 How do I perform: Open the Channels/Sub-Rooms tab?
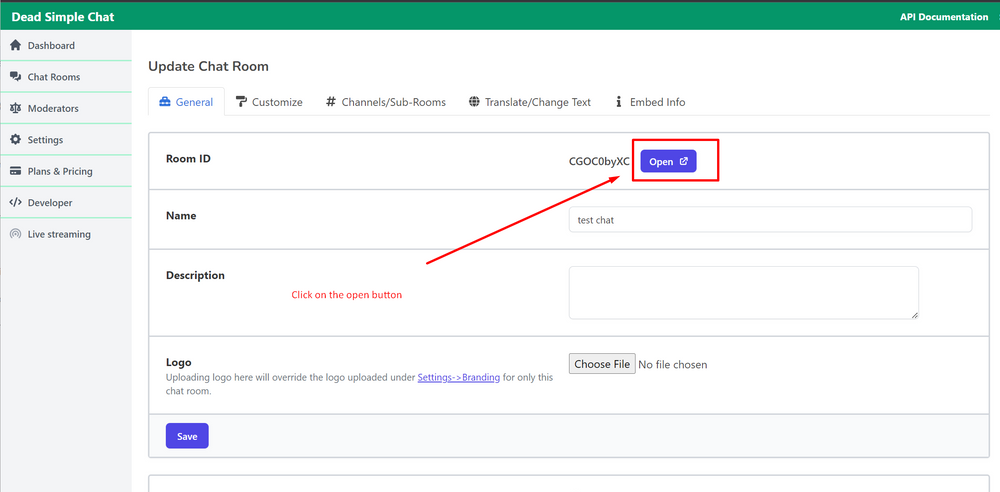click(385, 102)
